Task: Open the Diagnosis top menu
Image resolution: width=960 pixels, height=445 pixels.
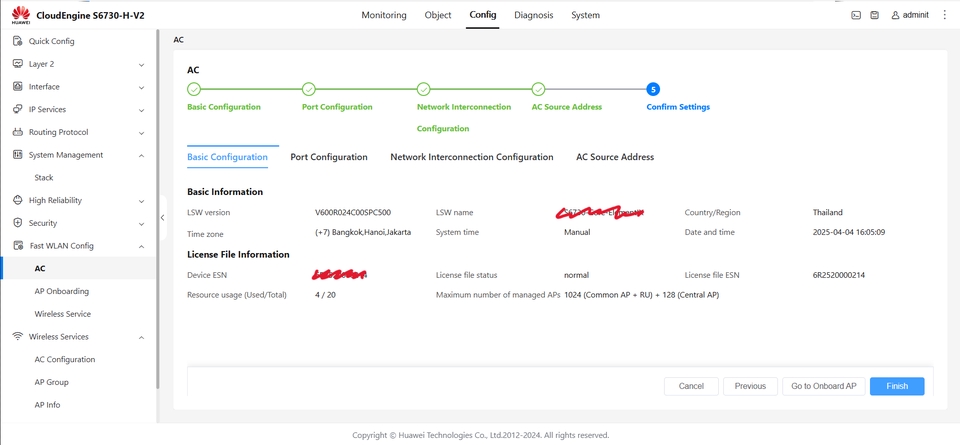Action: [x=534, y=15]
